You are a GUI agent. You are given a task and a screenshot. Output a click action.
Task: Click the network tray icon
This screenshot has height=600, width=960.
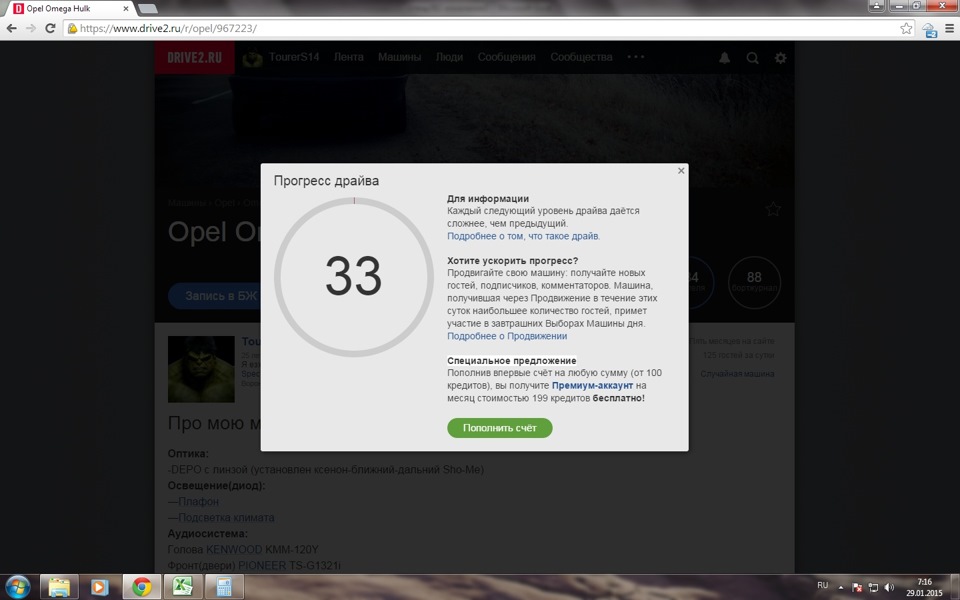tap(873, 588)
